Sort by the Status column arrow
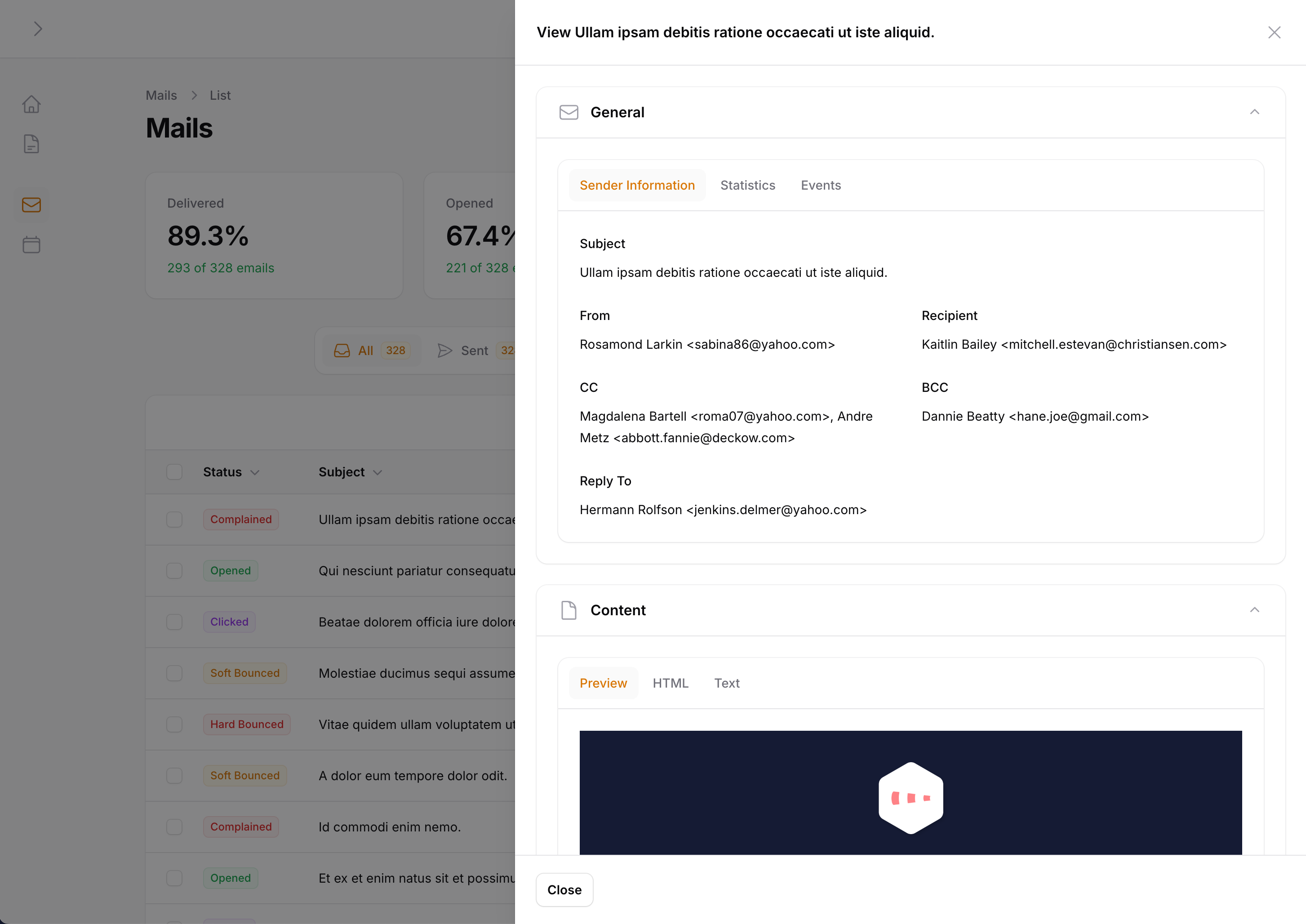 coord(255,473)
